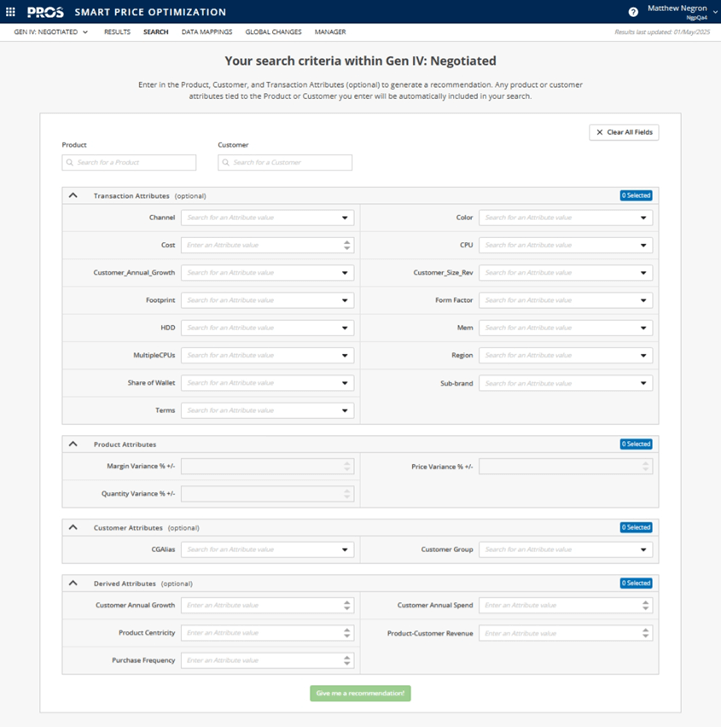Open the Region attribute dropdown
The image size is (721, 727).
pos(645,355)
